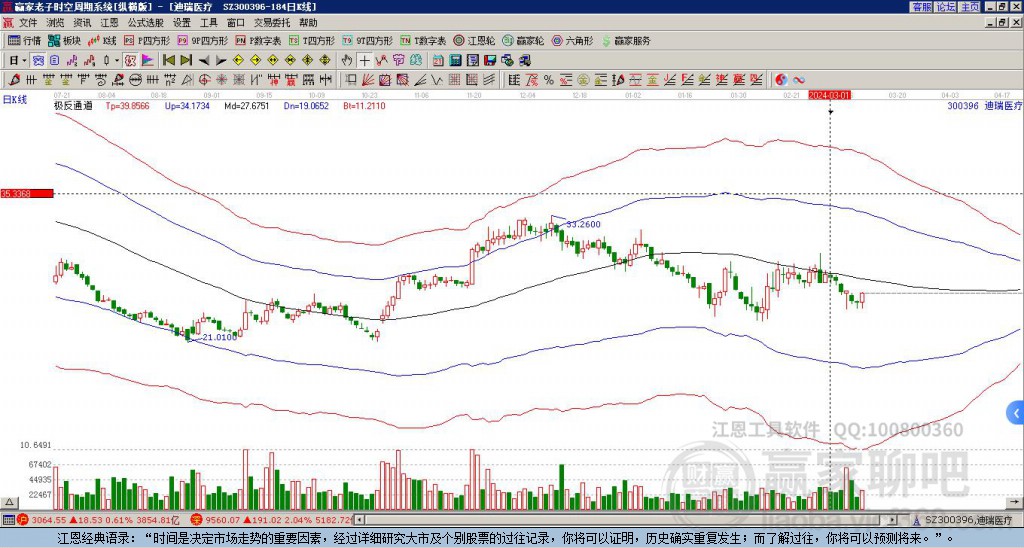Open the 9P四方形 tool
Image resolution: width=1024 pixels, height=548 pixels.
click(x=203, y=40)
